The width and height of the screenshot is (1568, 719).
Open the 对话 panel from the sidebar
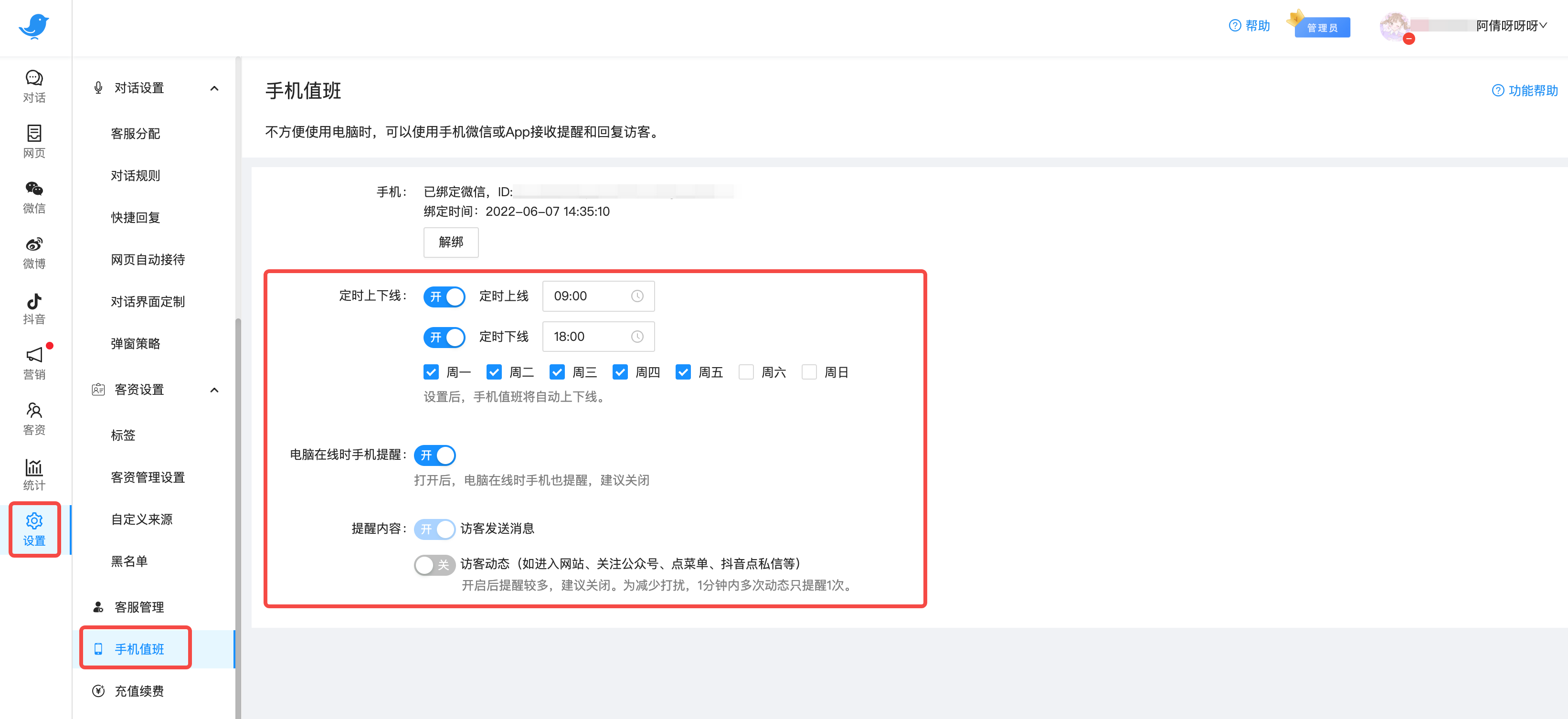[x=33, y=86]
